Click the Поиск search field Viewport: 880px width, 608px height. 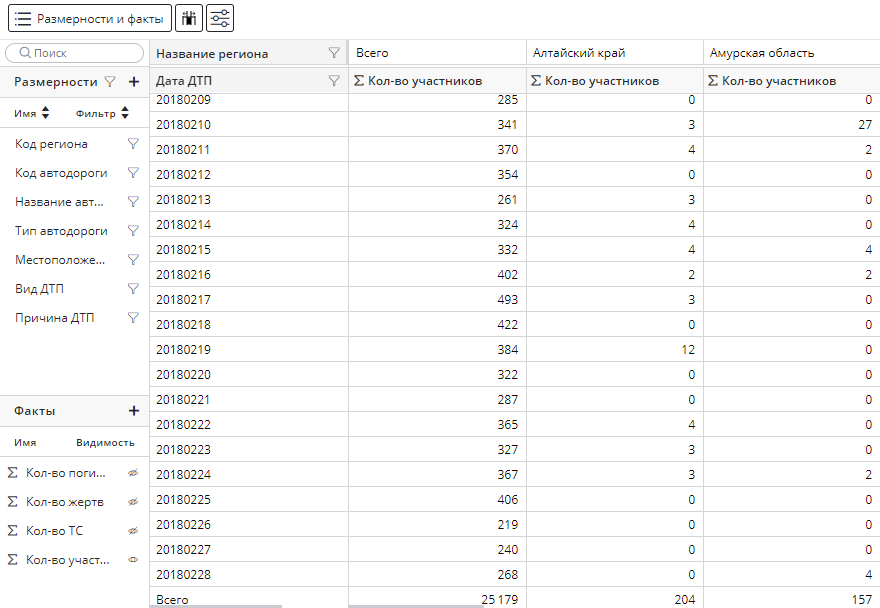(x=76, y=53)
